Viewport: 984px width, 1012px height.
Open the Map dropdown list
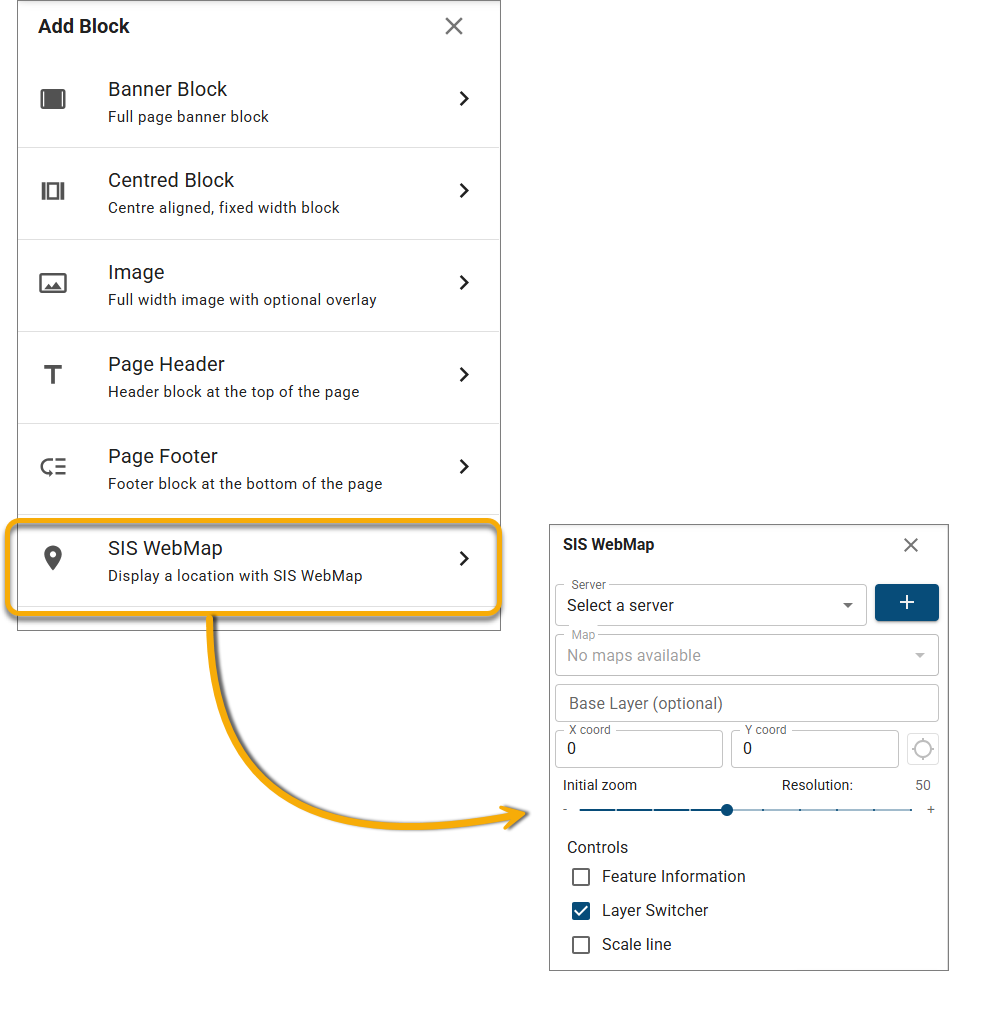746,656
